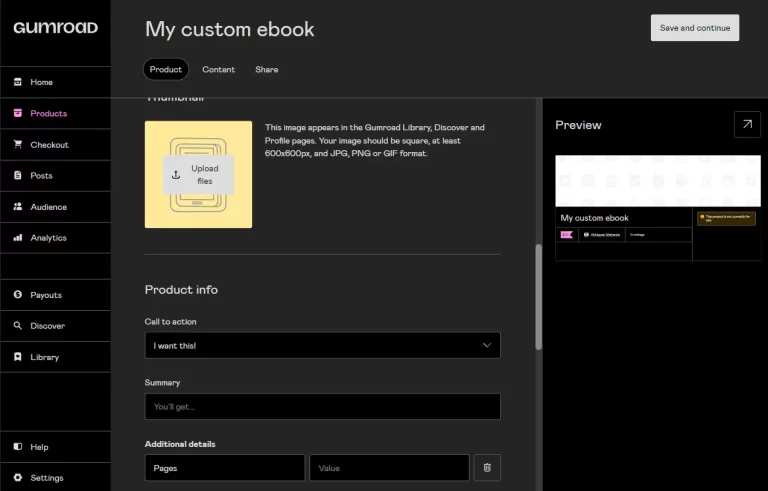Open the preview in a new window with the arrow icon
768x491 pixels.
point(747,124)
